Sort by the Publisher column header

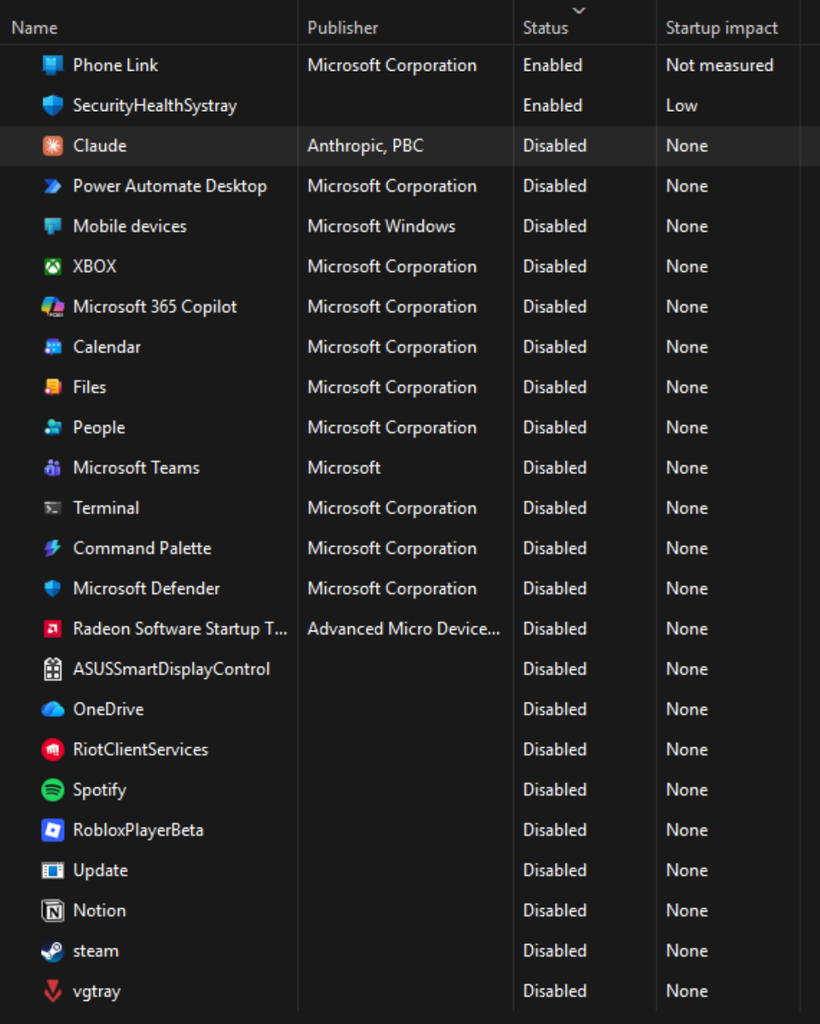(343, 28)
